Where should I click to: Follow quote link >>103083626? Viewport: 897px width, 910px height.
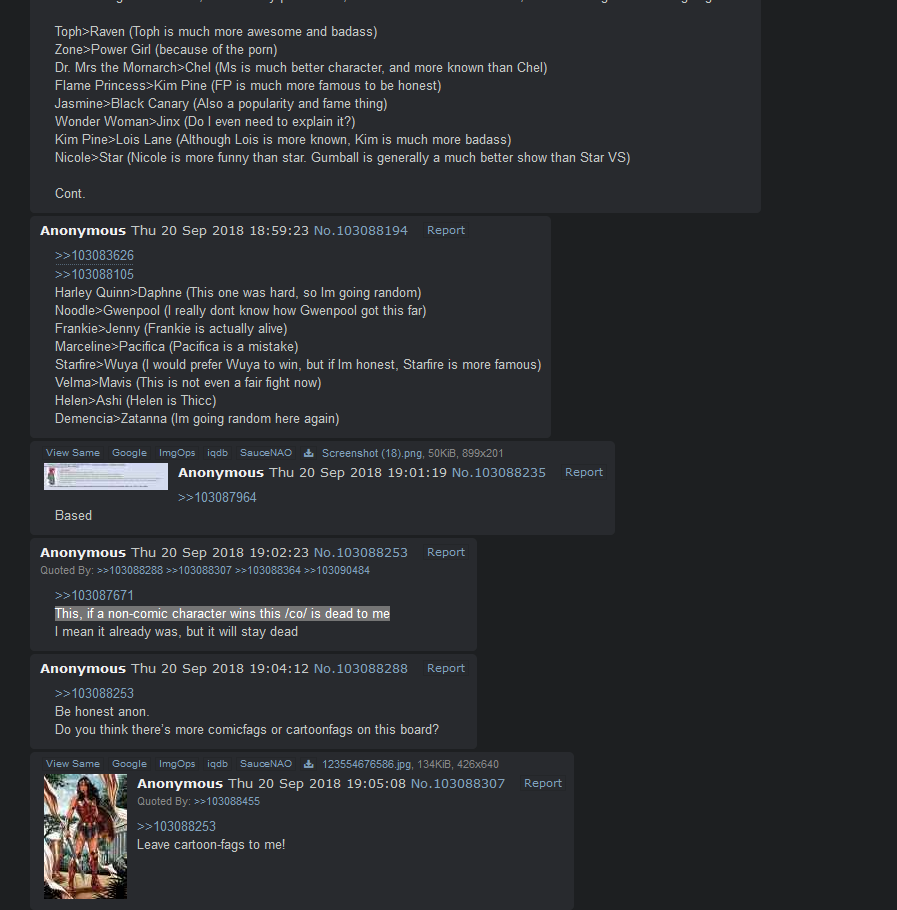click(x=94, y=255)
